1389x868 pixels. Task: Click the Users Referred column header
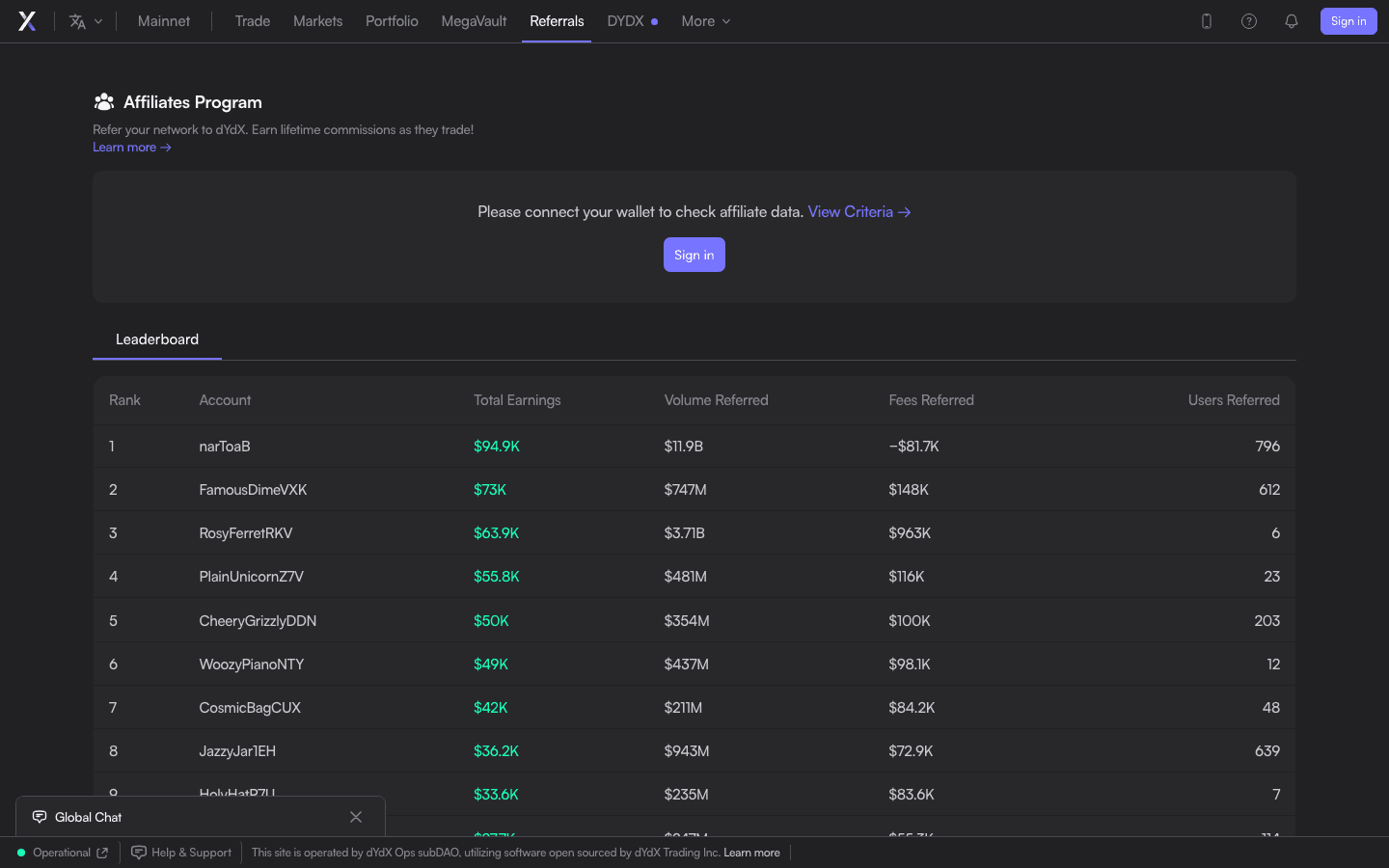coord(1234,400)
